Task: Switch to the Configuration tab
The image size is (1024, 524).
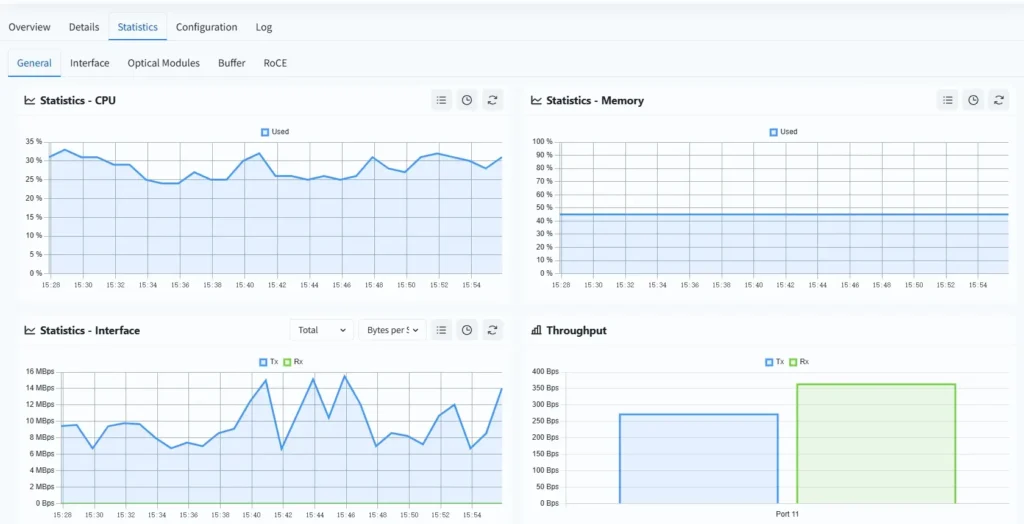Action: pyautogui.click(x=206, y=27)
